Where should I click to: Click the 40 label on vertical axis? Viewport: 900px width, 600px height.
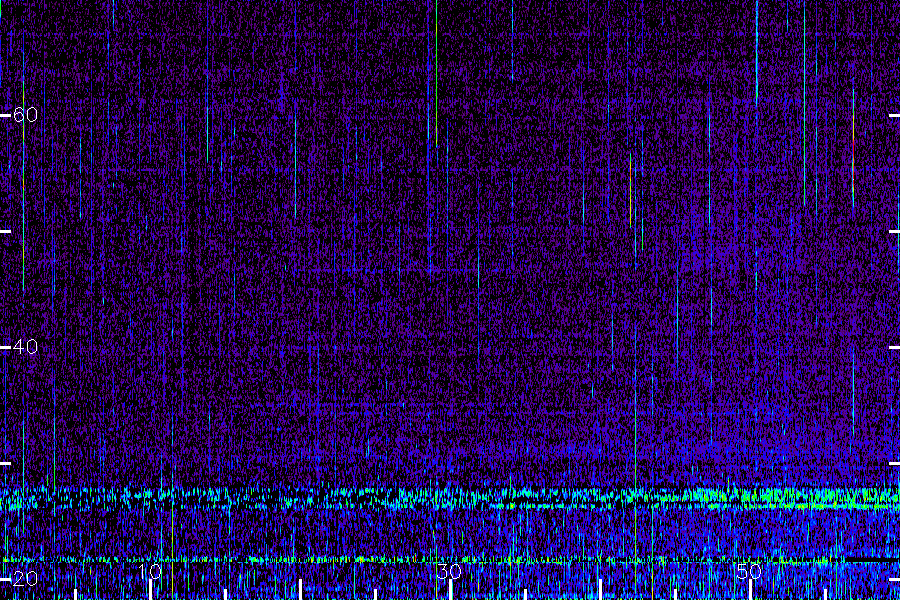pos(25,347)
